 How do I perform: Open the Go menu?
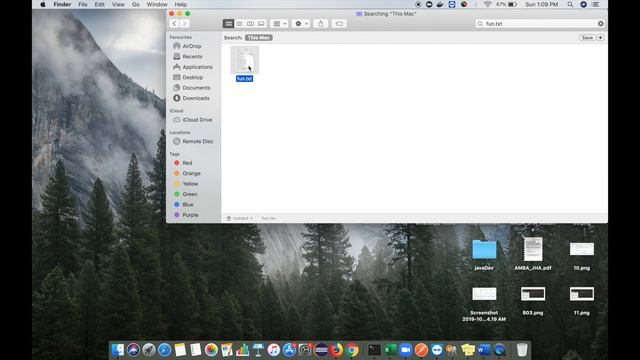point(136,4)
